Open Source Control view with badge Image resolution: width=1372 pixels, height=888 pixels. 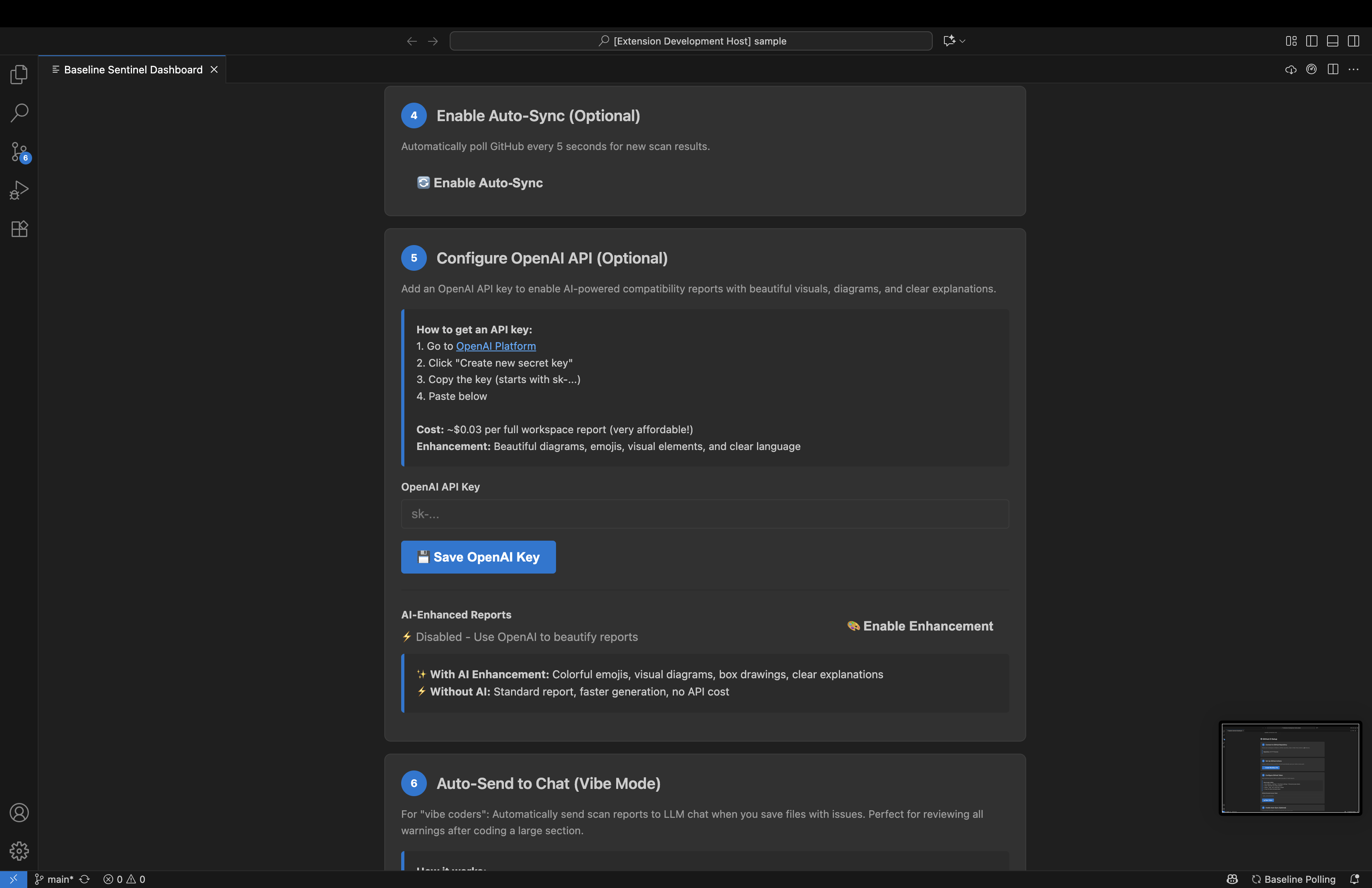(19, 152)
